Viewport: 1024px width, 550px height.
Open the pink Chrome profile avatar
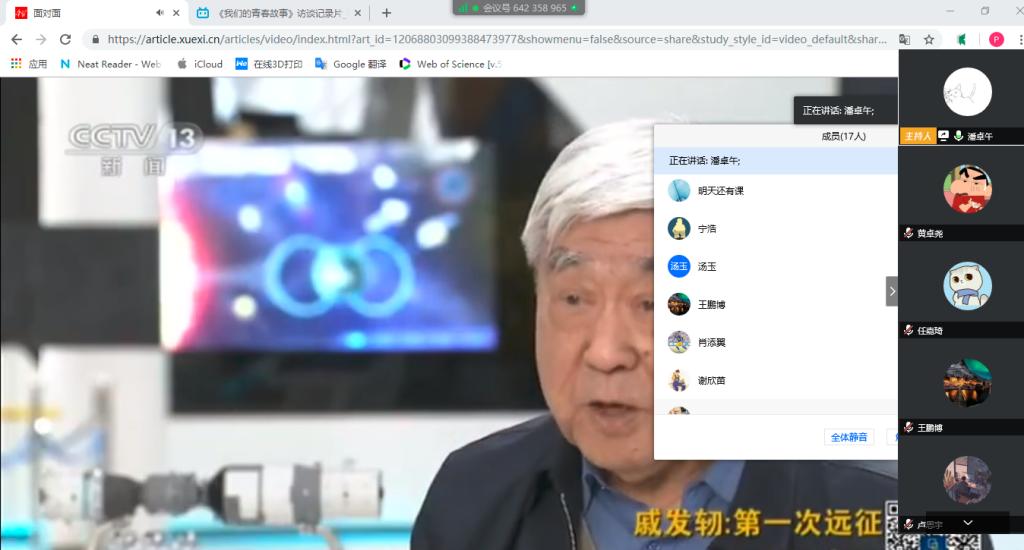pos(996,40)
